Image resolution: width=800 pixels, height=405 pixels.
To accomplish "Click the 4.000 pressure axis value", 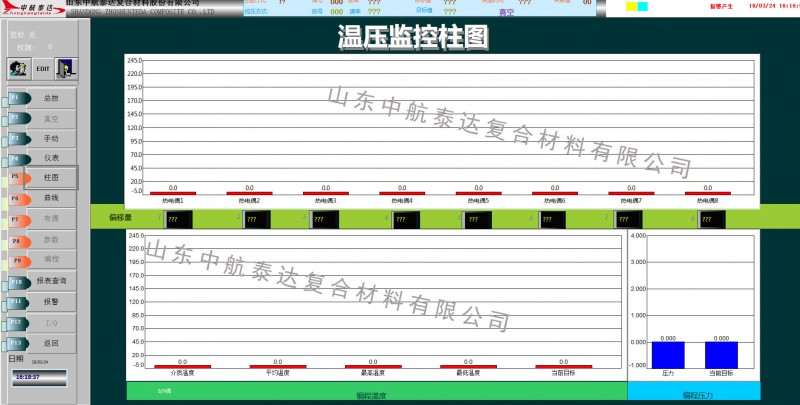I will point(638,236).
